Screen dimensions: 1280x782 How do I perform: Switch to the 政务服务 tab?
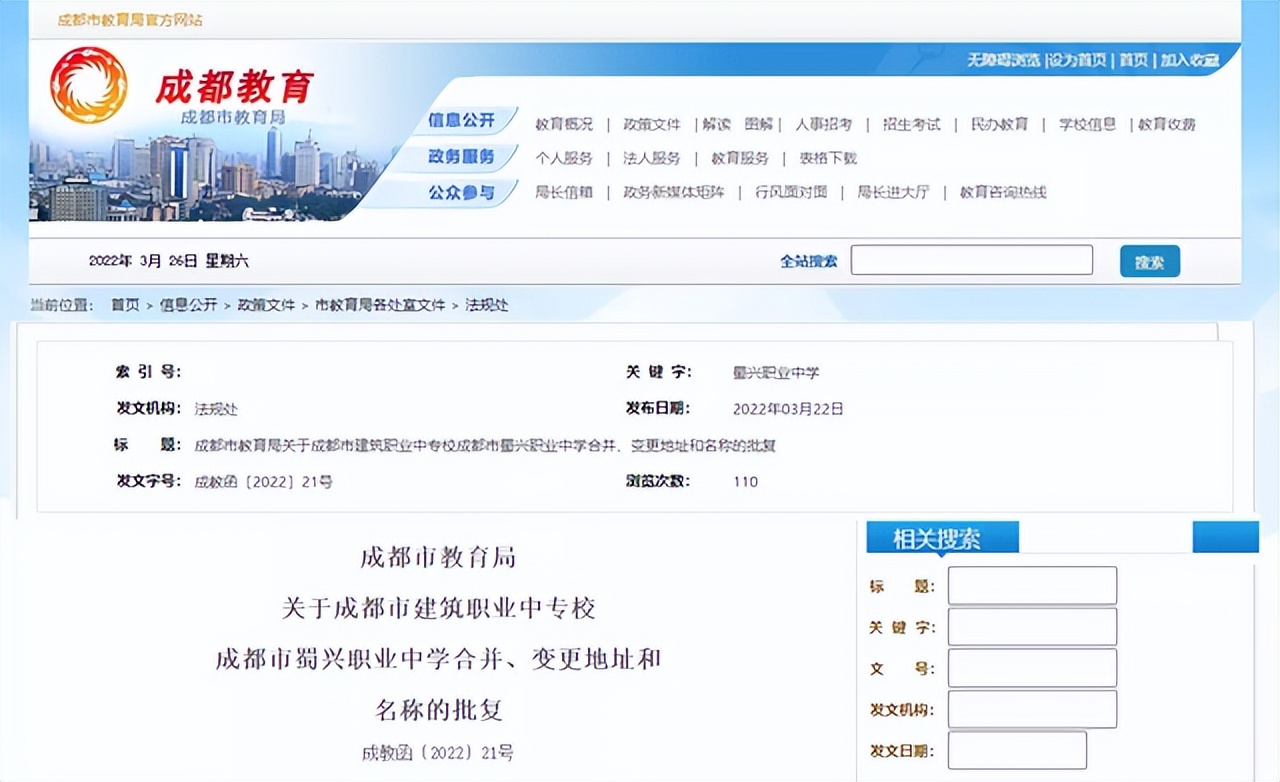(x=462, y=157)
